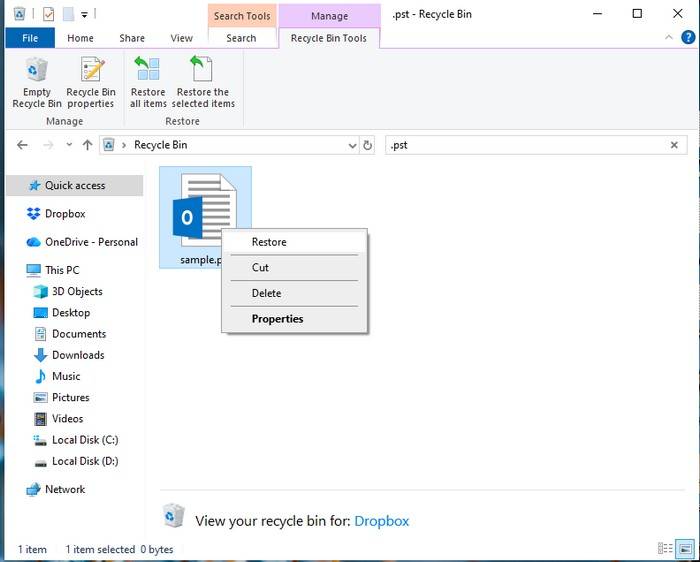Screen dimensions: 700x562
Task: Click Restore the selected items
Action: pyautogui.click(x=203, y=83)
